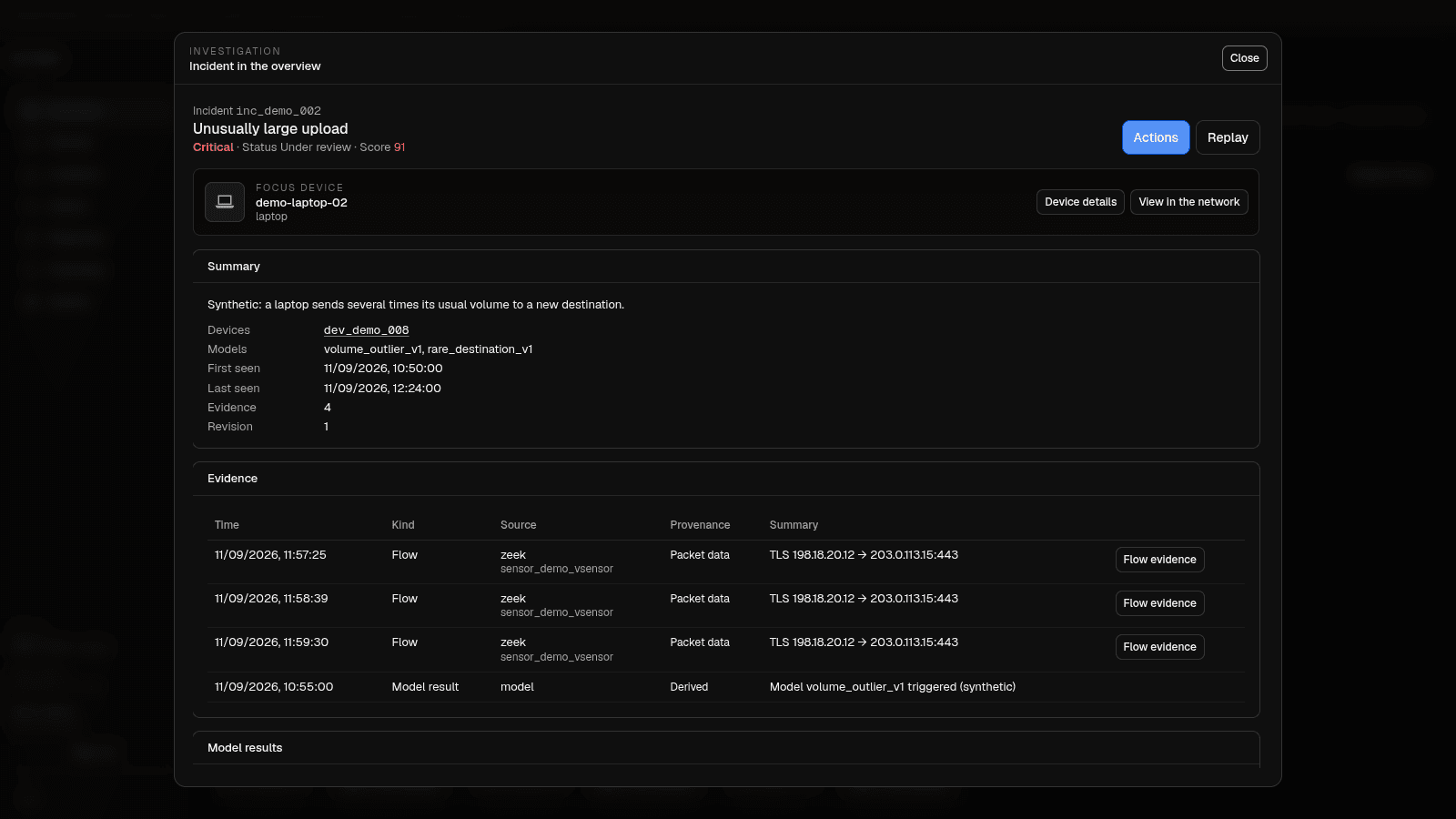
Task: Click the incident ID inc_demo_002
Action: 278,111
